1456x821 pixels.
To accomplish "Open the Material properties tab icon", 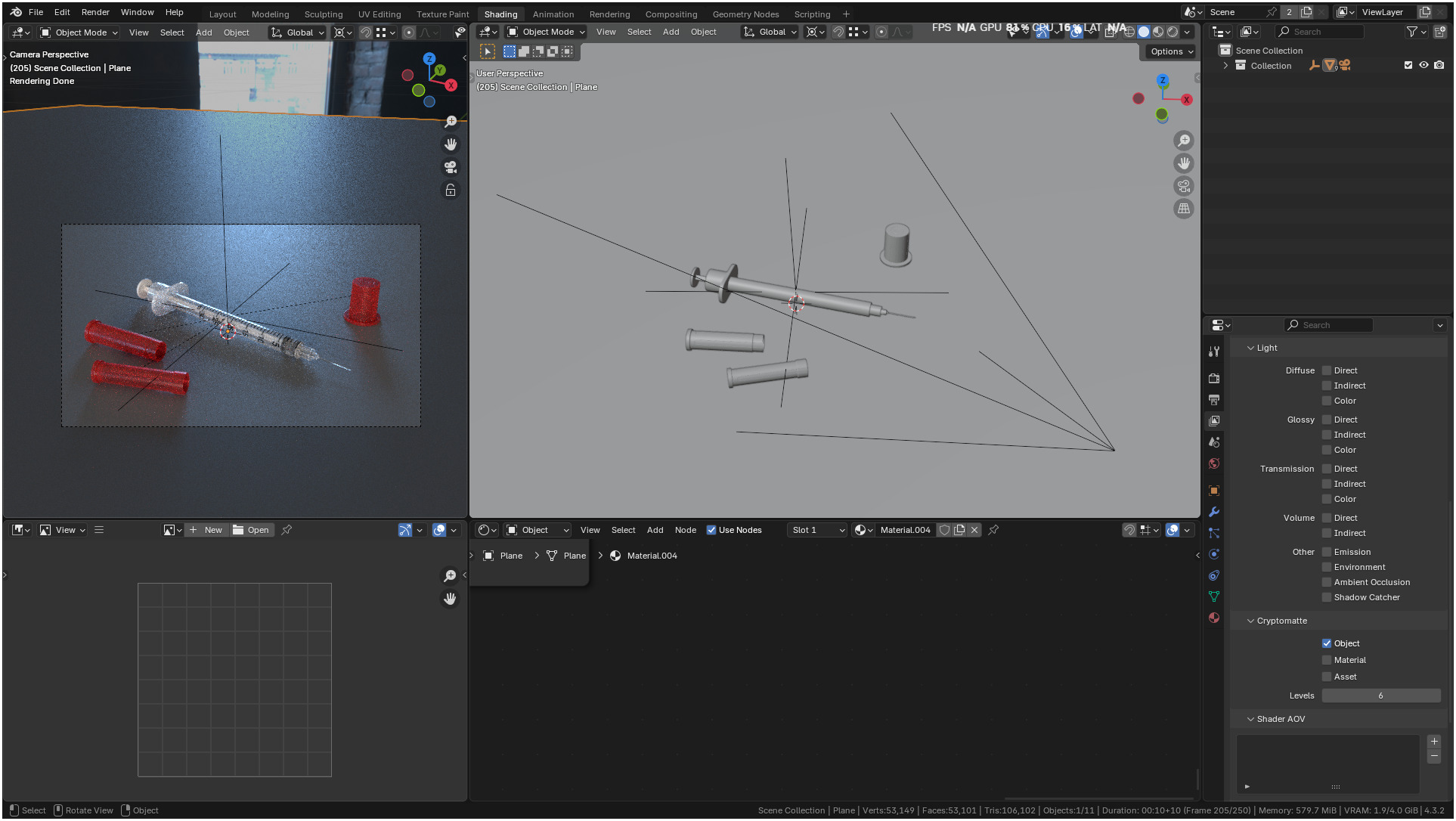I will coord(1214,618).
